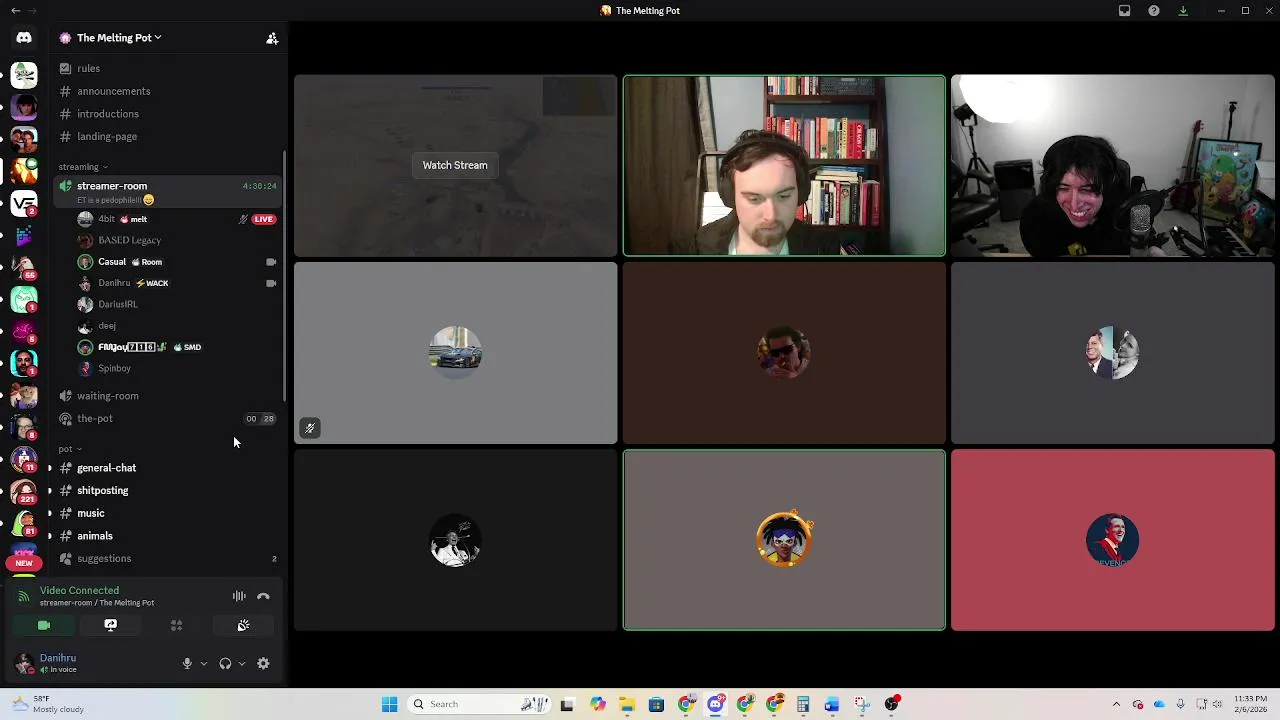Open activities launcher icon
This screenshot has height=720, width=1280.
pos(176,625)
